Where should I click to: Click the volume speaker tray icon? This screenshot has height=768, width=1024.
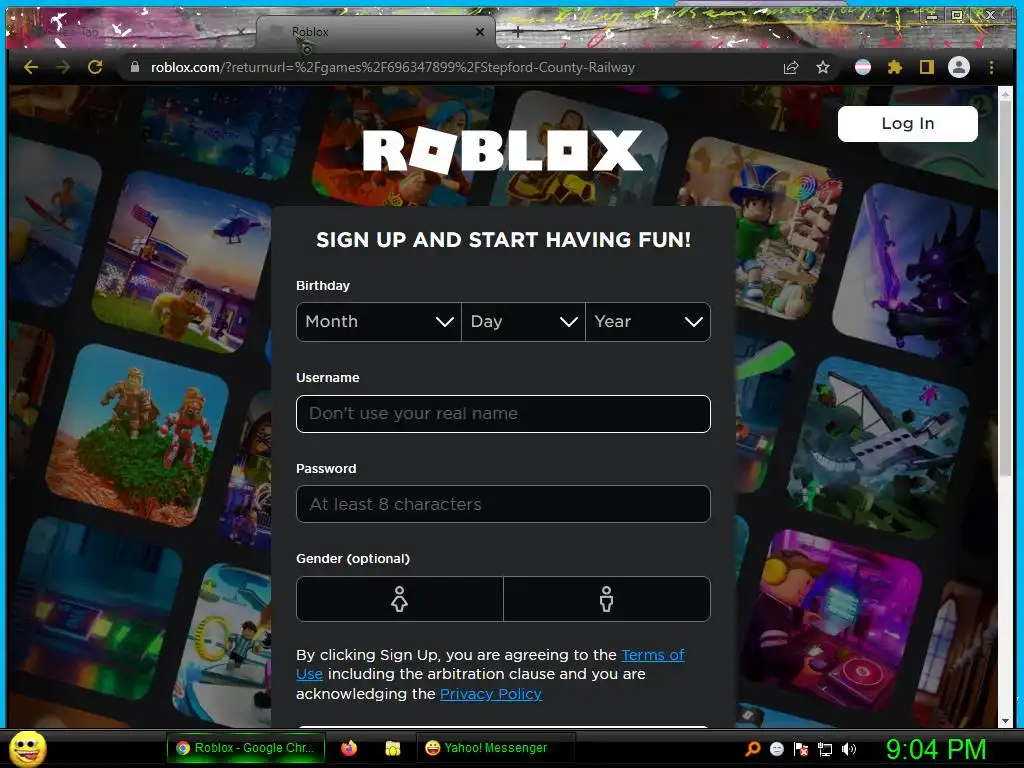point(849,748)
